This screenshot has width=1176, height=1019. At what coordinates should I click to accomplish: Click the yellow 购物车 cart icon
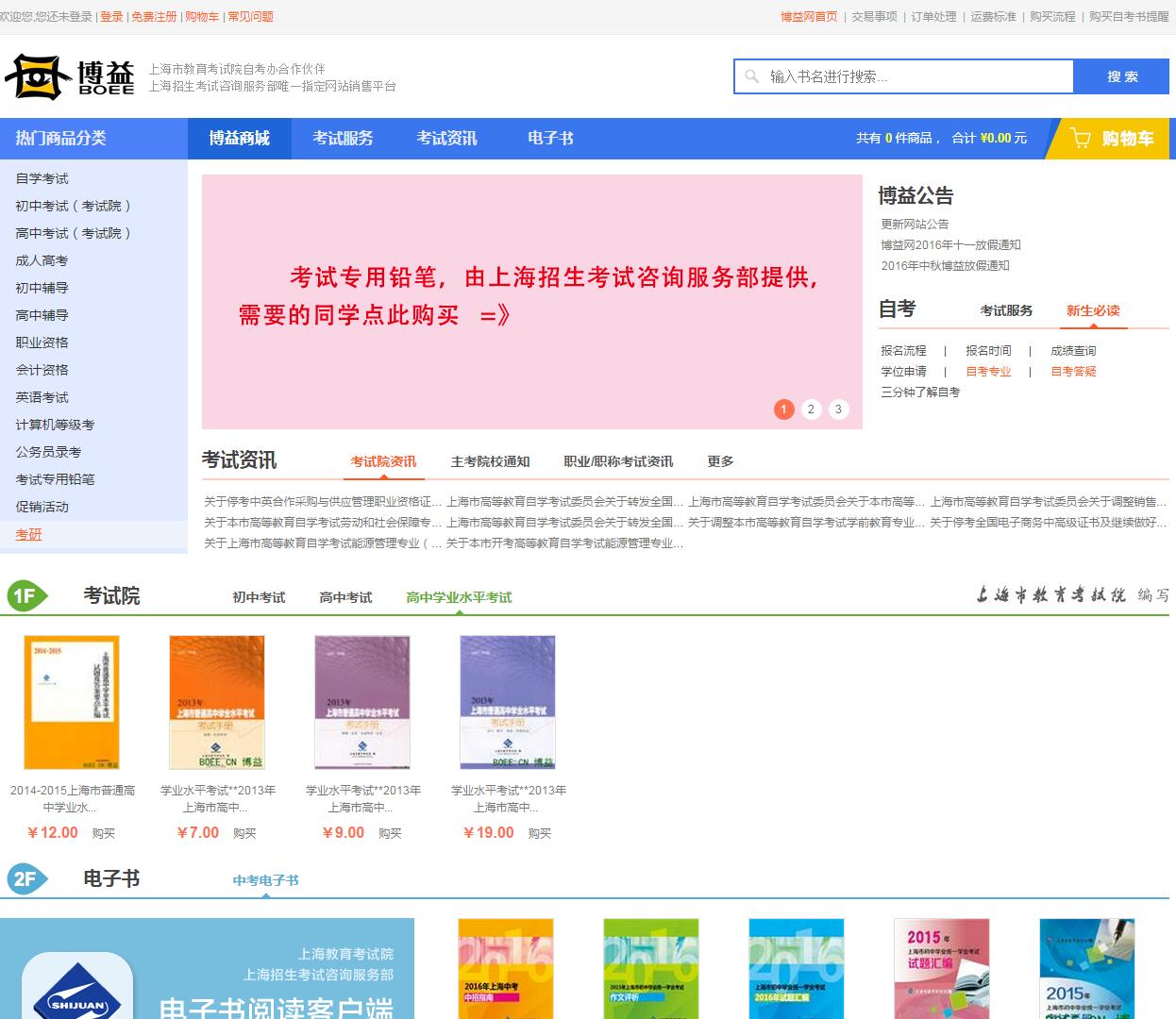(1081, 139)
